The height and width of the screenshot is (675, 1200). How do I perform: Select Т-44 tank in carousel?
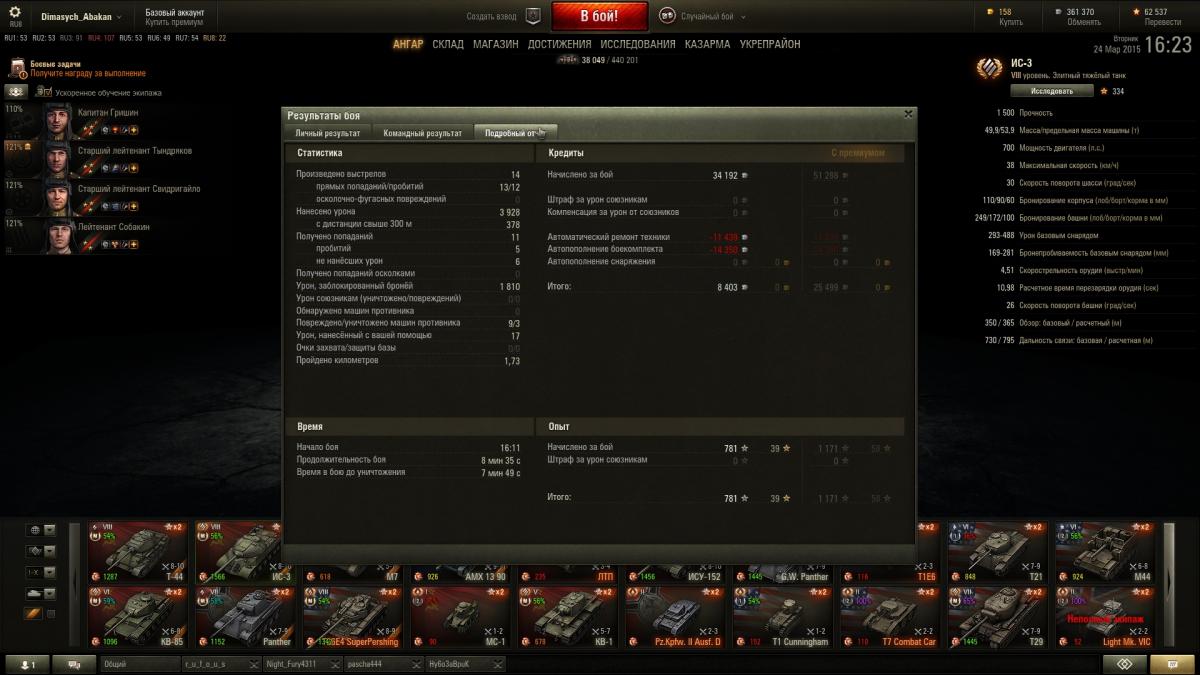[x=138, y=552]
